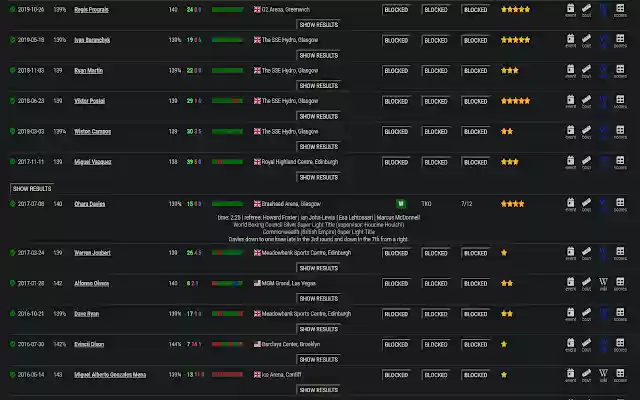Open event icon in Alfonso Olvera row

click(x=571, y=284)
